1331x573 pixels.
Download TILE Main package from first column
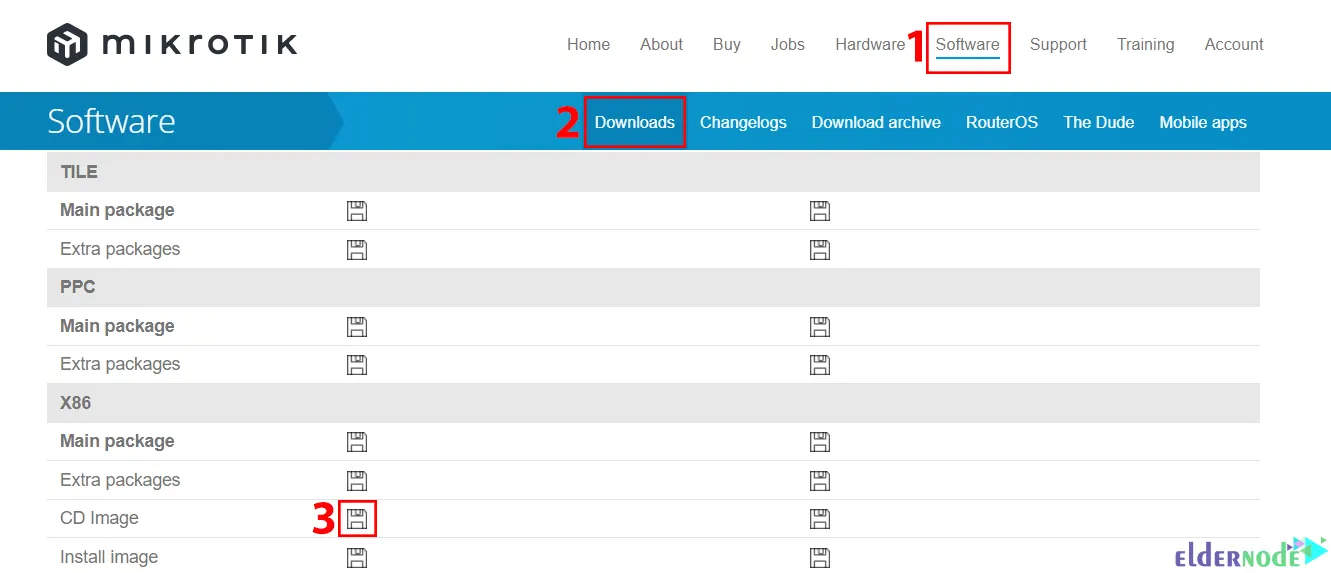357,211
